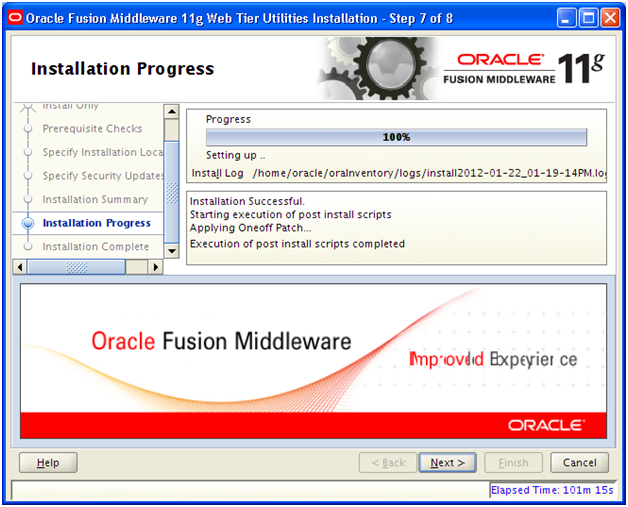
Task: Click the 100% progress bar
Action: click(396, 137)
